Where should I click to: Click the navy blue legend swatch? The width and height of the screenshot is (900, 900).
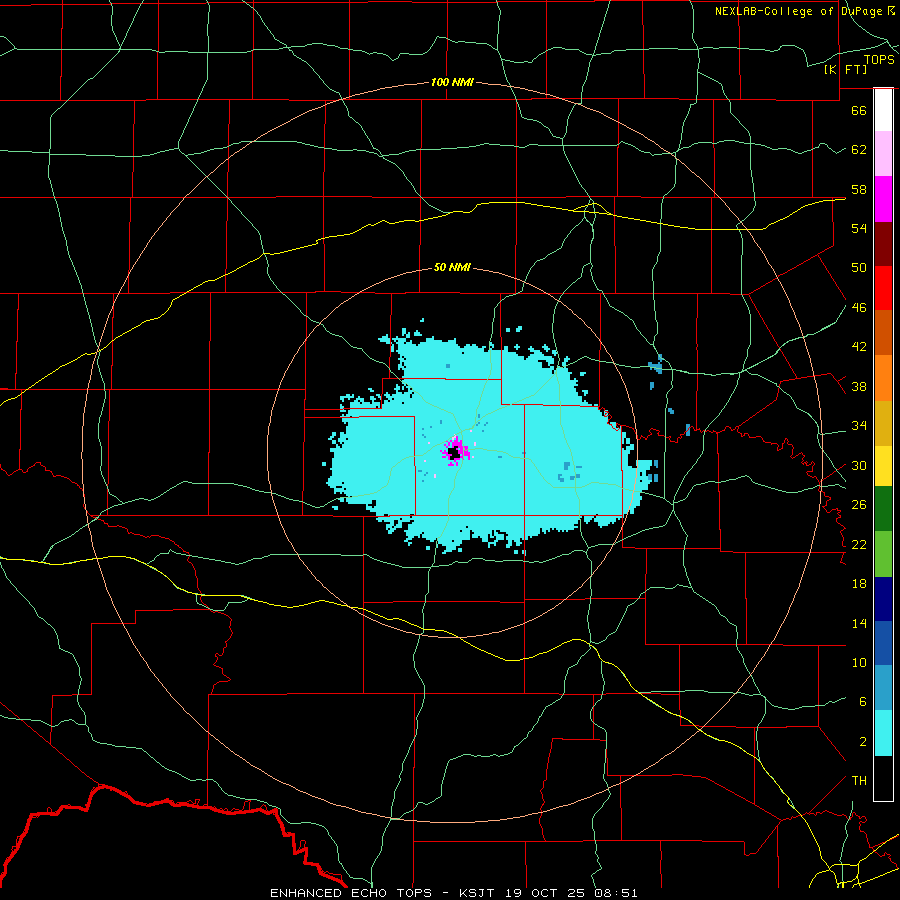883,599
